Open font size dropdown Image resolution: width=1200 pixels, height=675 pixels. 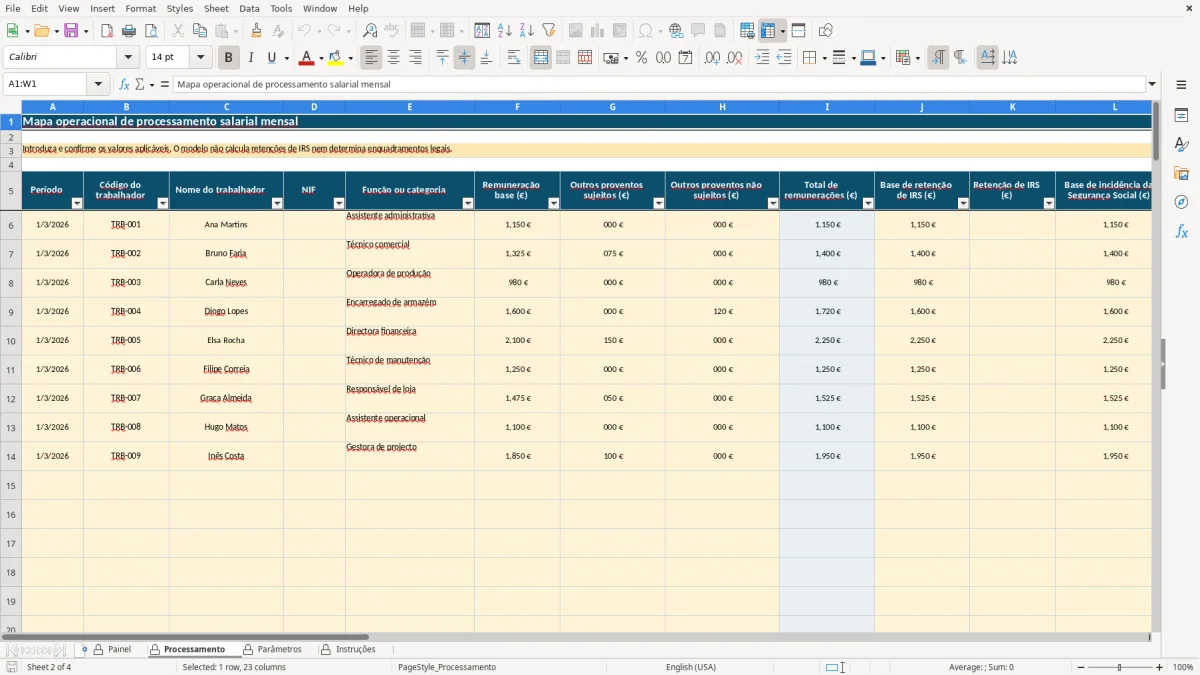point(200,58)
